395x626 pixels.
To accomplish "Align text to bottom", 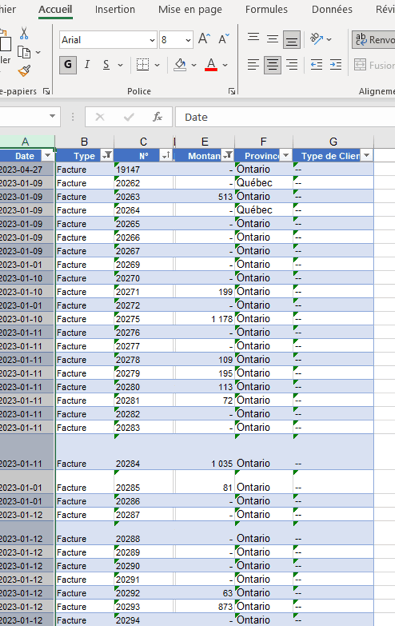I will [x=292, y=39].
